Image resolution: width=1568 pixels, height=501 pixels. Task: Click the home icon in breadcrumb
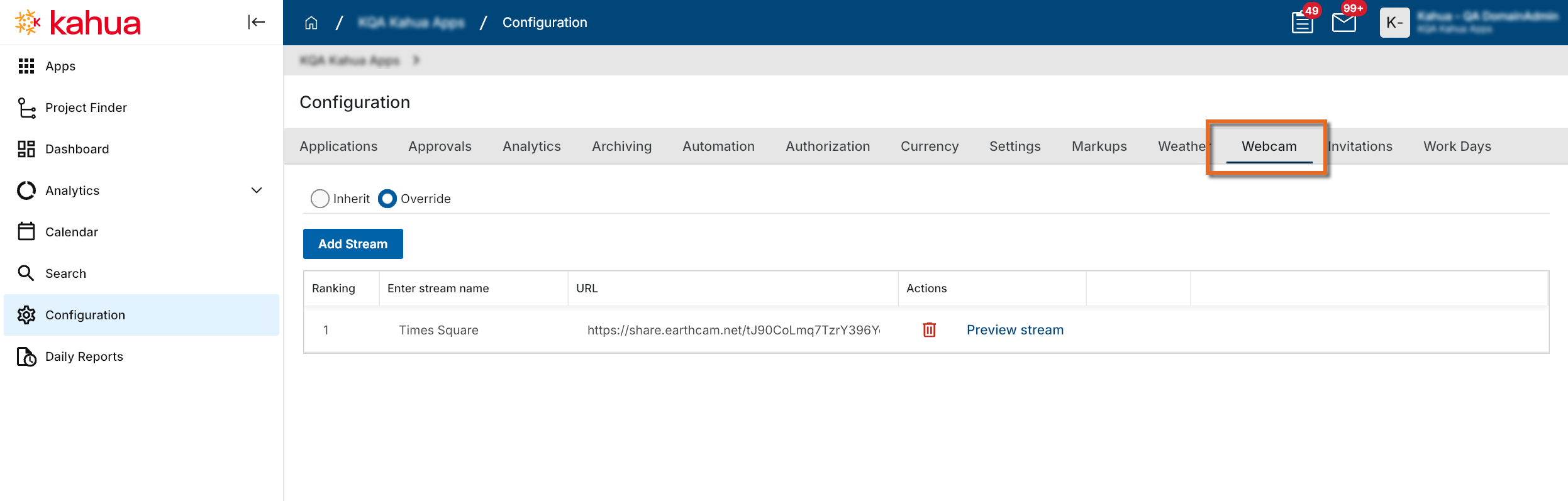311,23
